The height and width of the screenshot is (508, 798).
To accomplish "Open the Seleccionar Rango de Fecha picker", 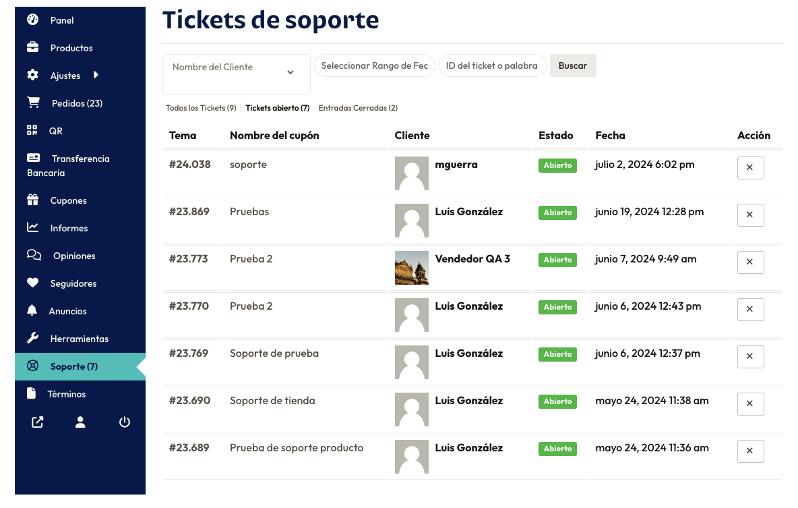I will coord(374,66).
